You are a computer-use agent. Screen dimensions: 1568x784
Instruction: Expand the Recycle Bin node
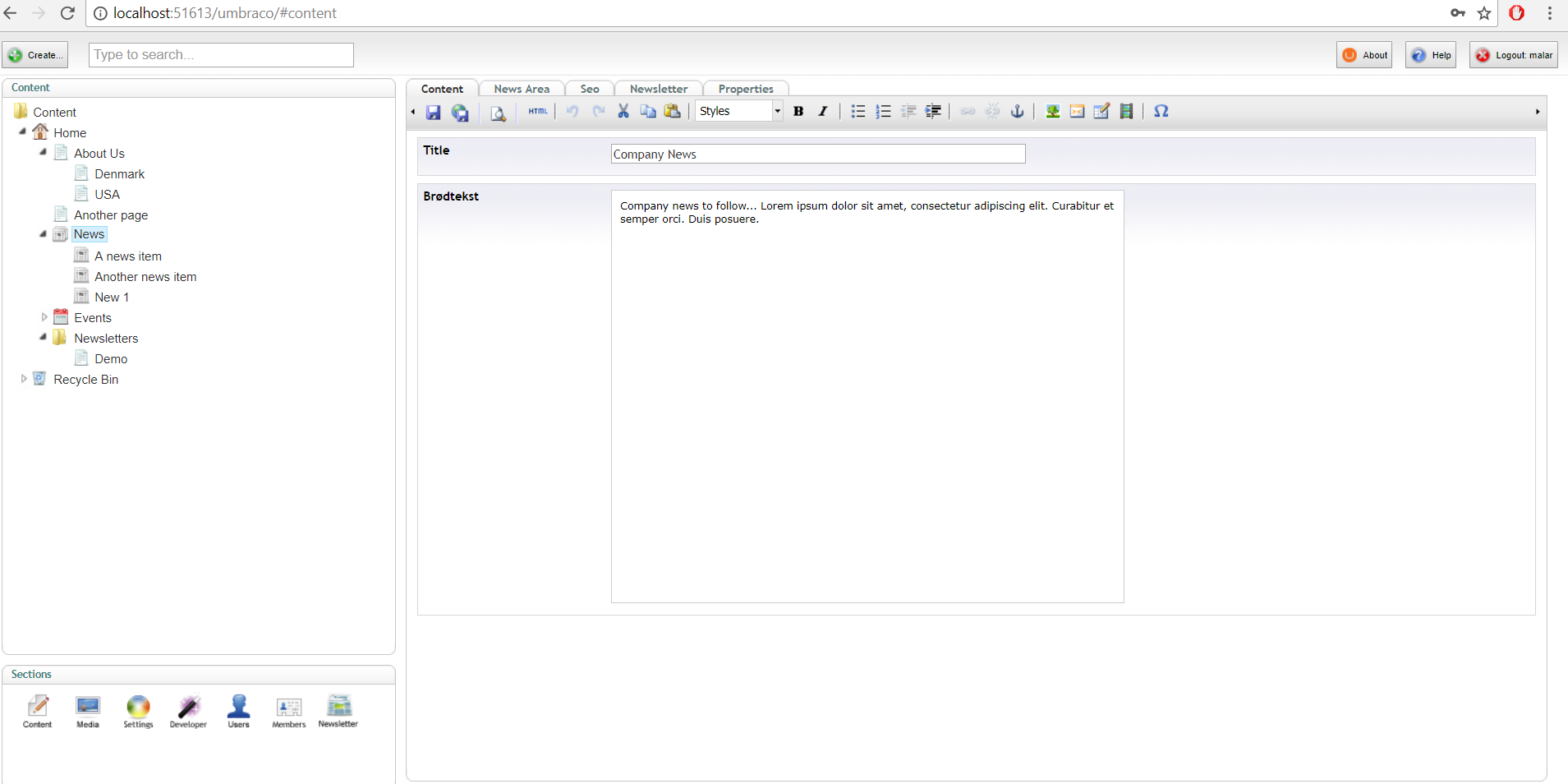pos(24,379)
